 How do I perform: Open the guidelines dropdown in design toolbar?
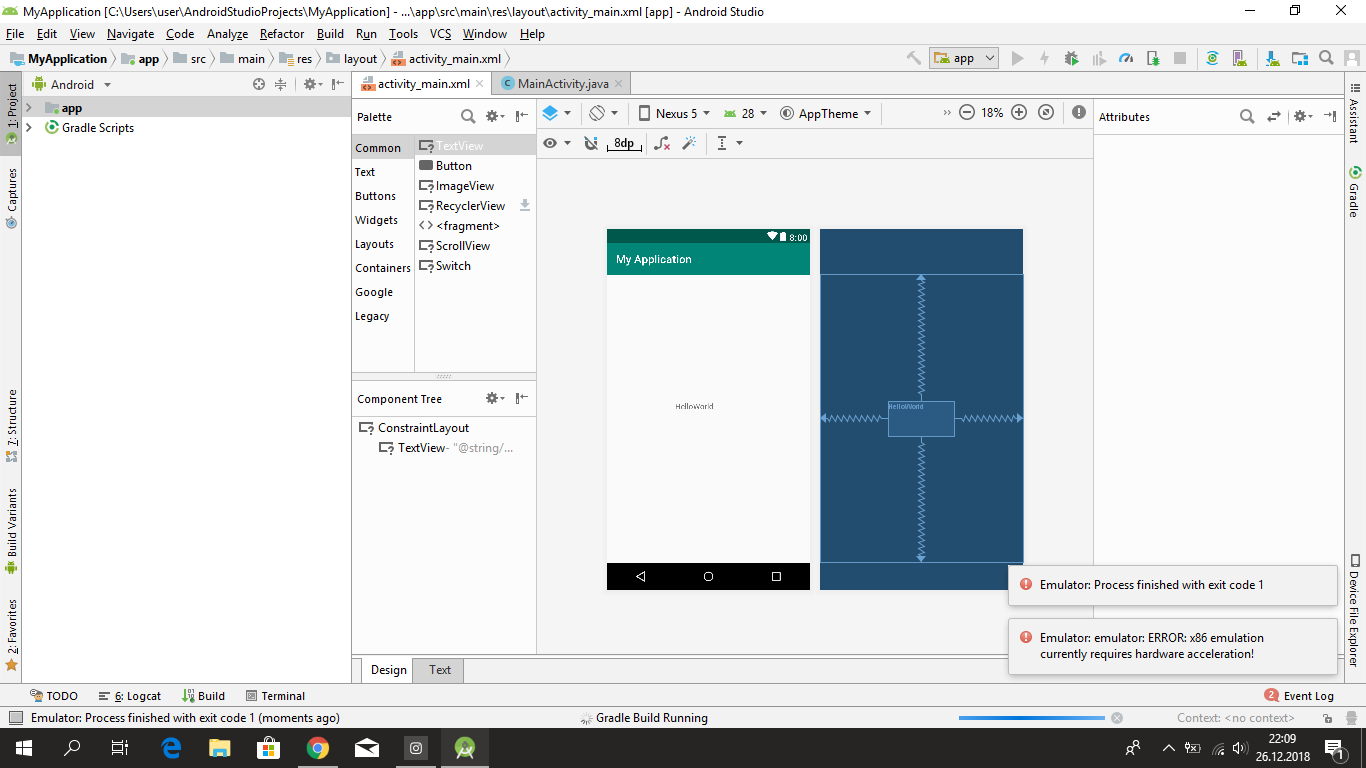click(729, 143)
